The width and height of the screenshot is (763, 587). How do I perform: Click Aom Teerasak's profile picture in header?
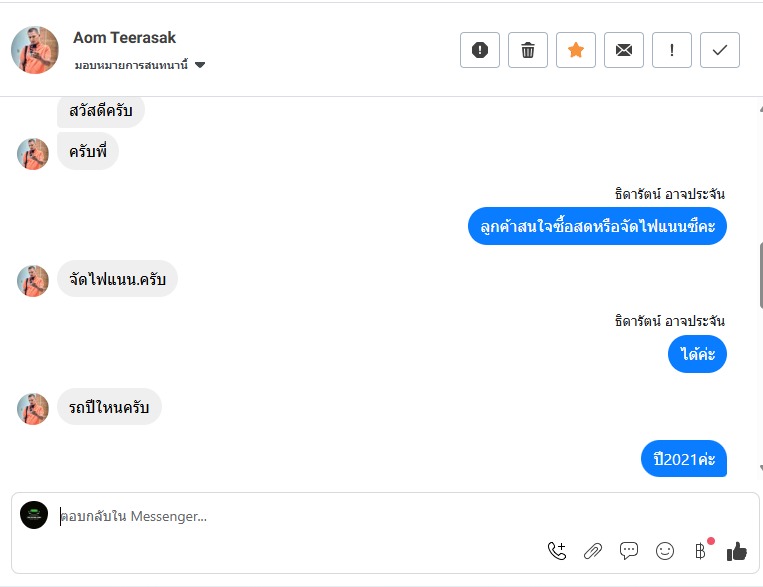coord(35,50)
